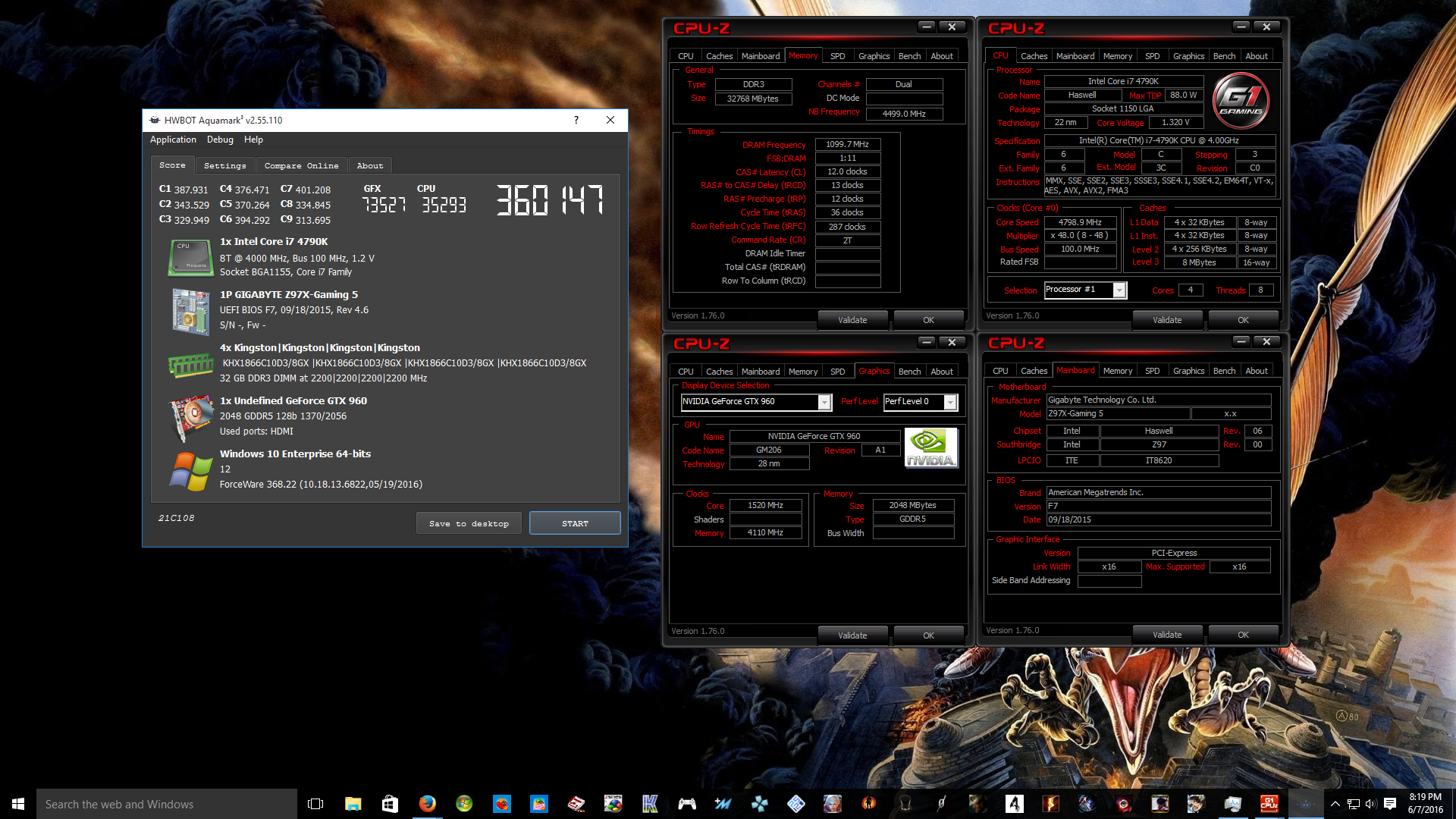Select the Score tab in Aquamark

tap(172, 165)
